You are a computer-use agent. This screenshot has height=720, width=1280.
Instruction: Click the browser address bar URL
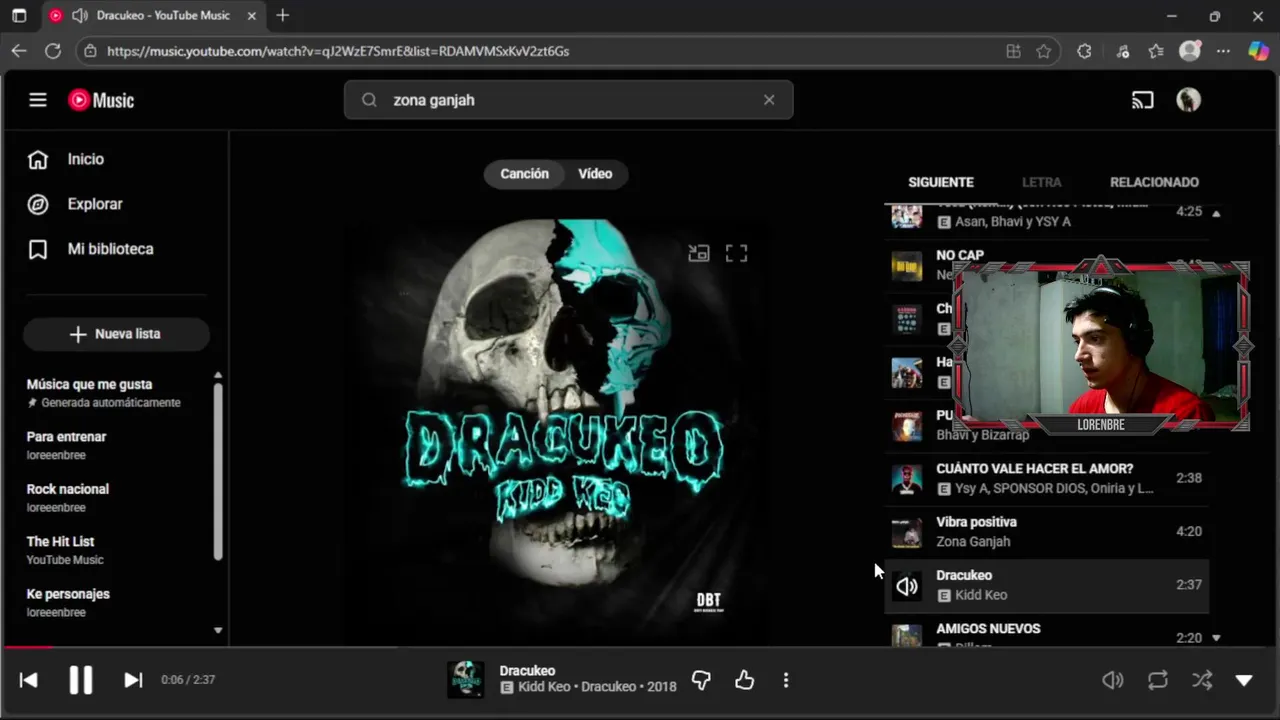[x=338, y=51]
